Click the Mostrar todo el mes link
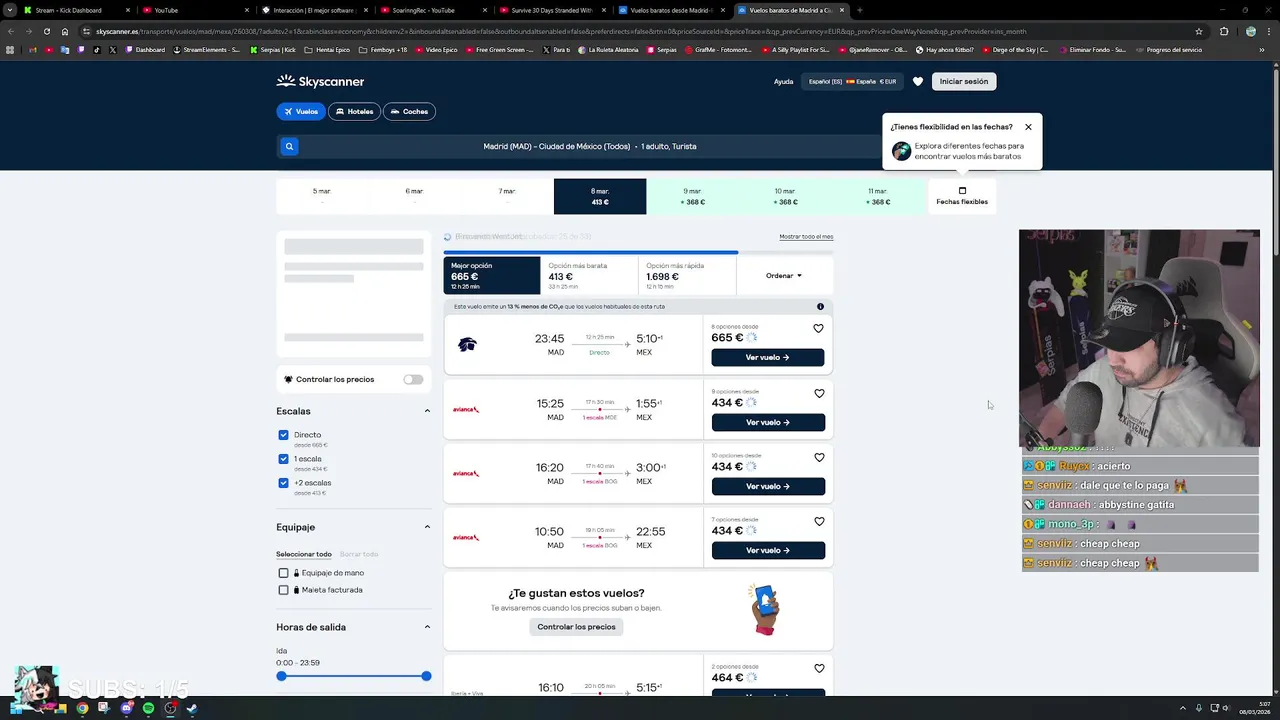The width and height of the screenshot is (1280, 720). 806,237
